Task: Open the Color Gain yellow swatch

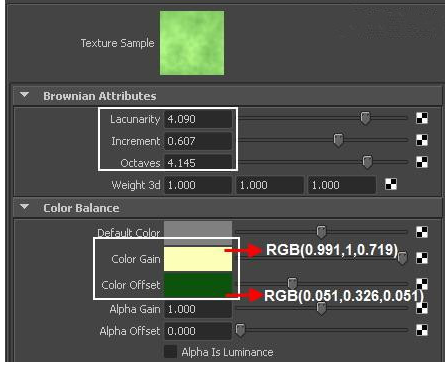Action: click(x=198, y=259)
